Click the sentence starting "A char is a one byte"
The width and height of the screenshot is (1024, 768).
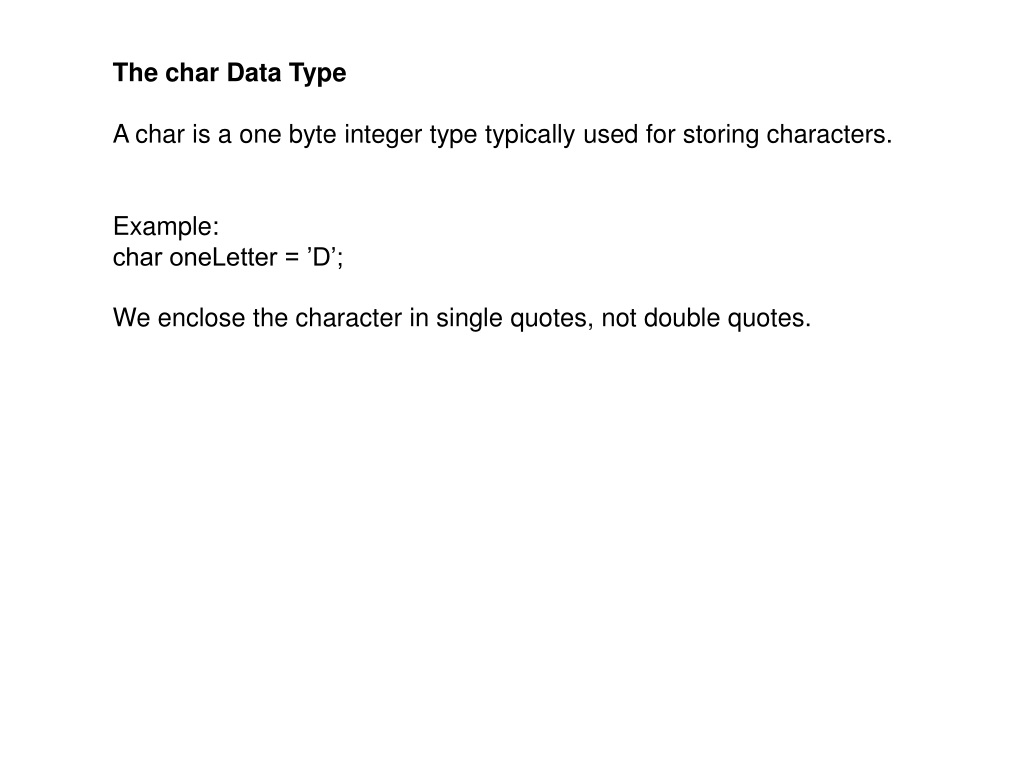[502, 135]
